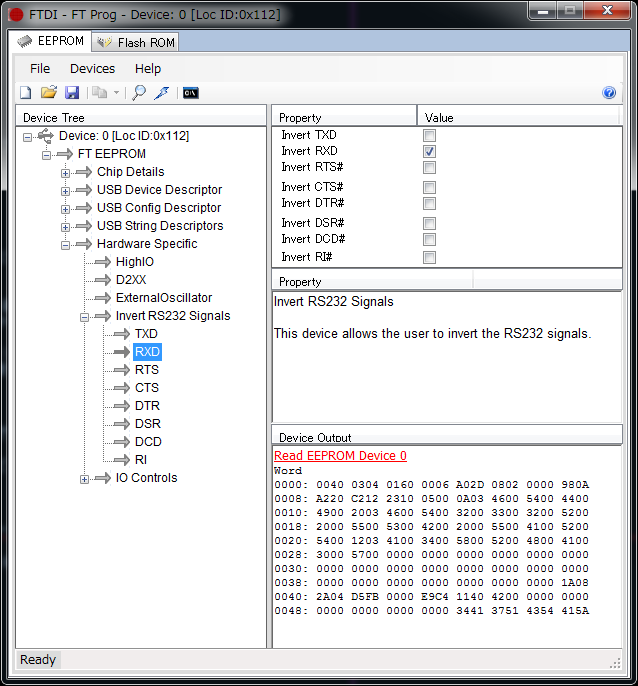Open the dropdown arrow beside Copy icon
Screen dimensions: 638x686
[x=116, y=93]
